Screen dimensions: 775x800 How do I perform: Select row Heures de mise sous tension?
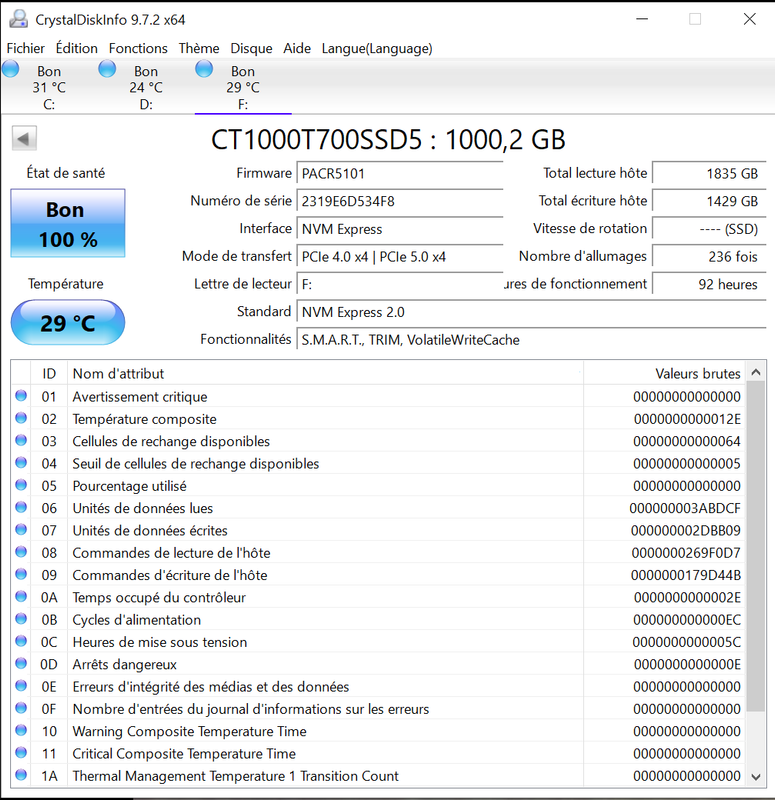point(378,642)
